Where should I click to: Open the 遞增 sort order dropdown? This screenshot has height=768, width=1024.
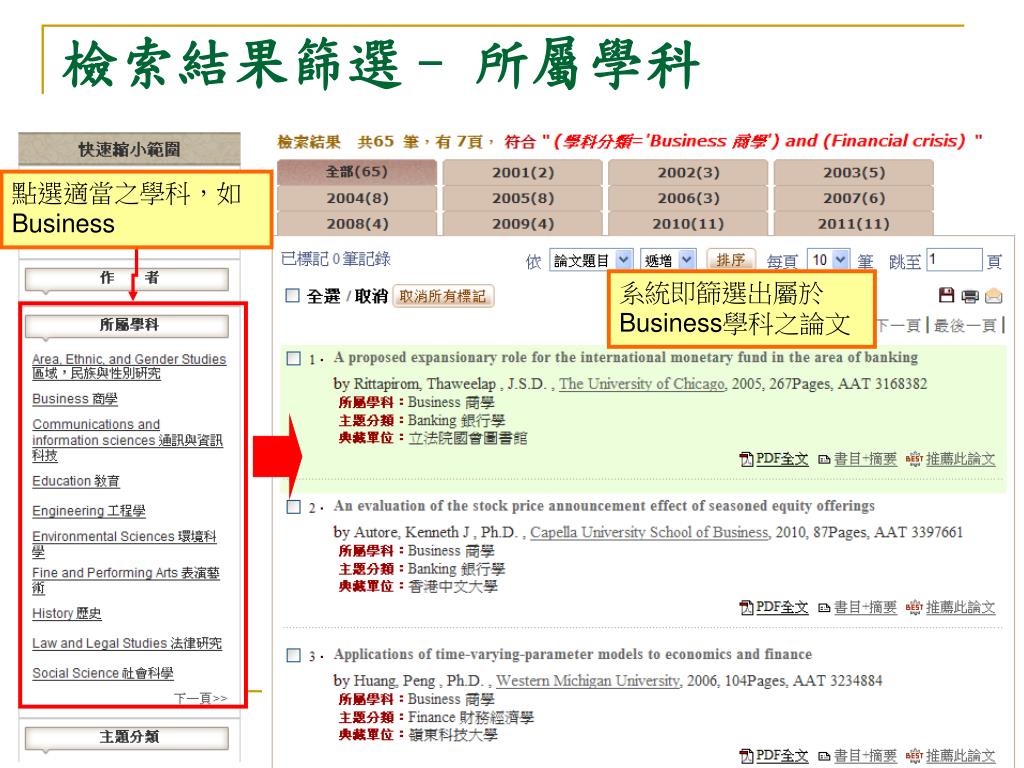[x=667, y=260]
